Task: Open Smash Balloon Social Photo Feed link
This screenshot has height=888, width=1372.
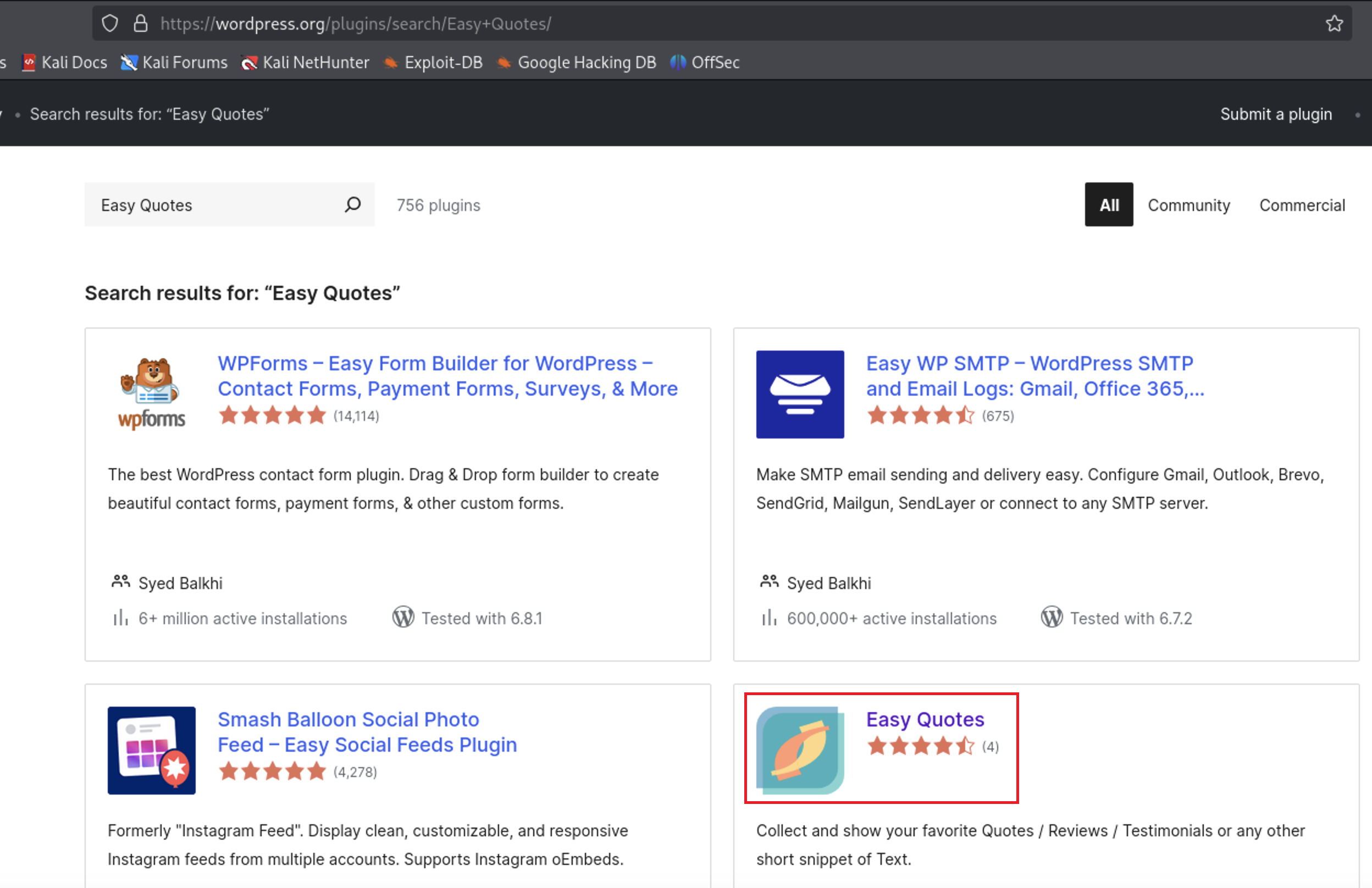Action: (x=367, y=732)
